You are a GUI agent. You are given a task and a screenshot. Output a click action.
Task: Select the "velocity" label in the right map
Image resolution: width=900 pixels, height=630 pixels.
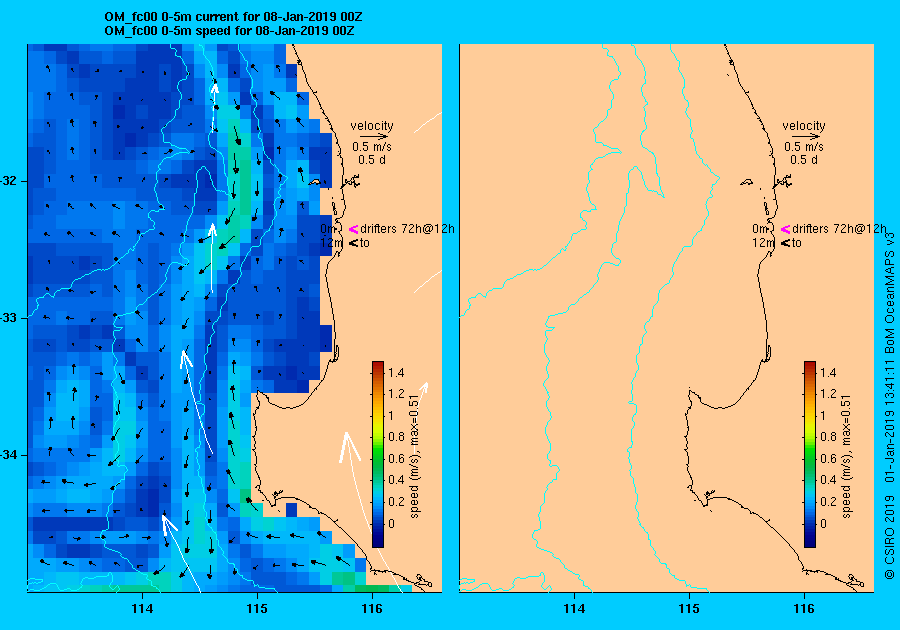tap(804, 126)
